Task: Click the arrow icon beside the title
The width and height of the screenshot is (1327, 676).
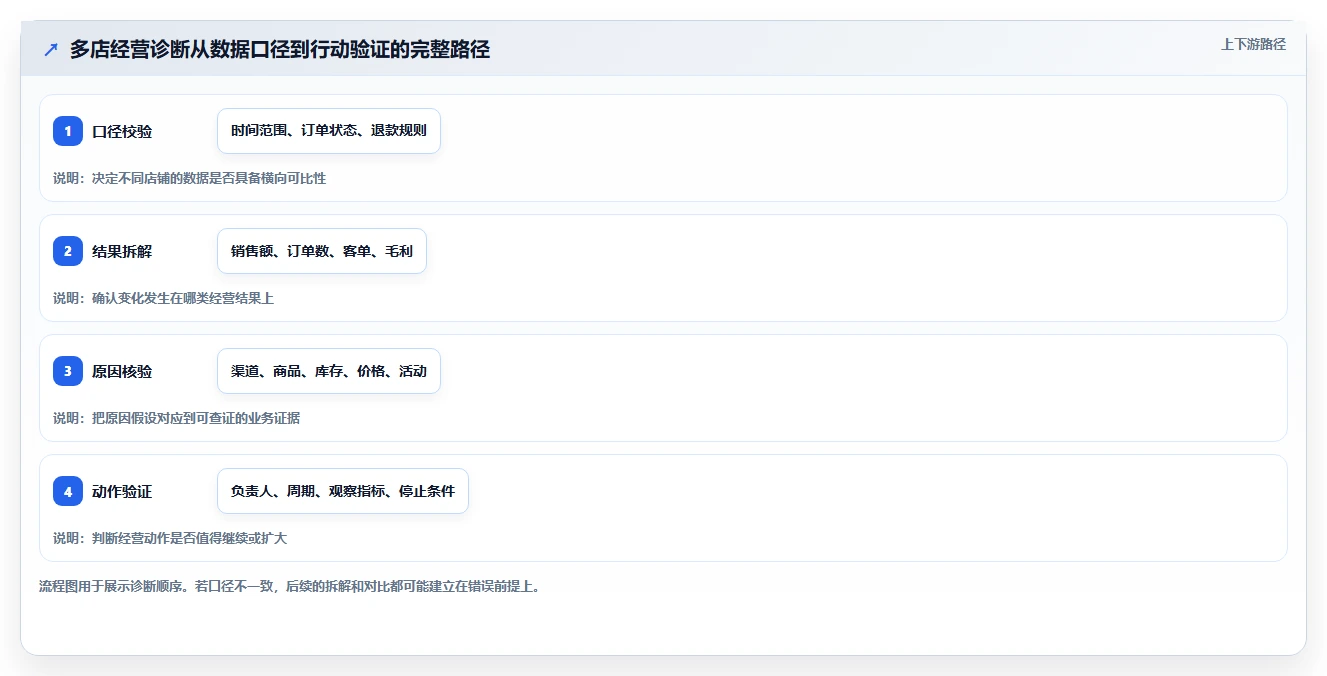Action: click(51, 49)
